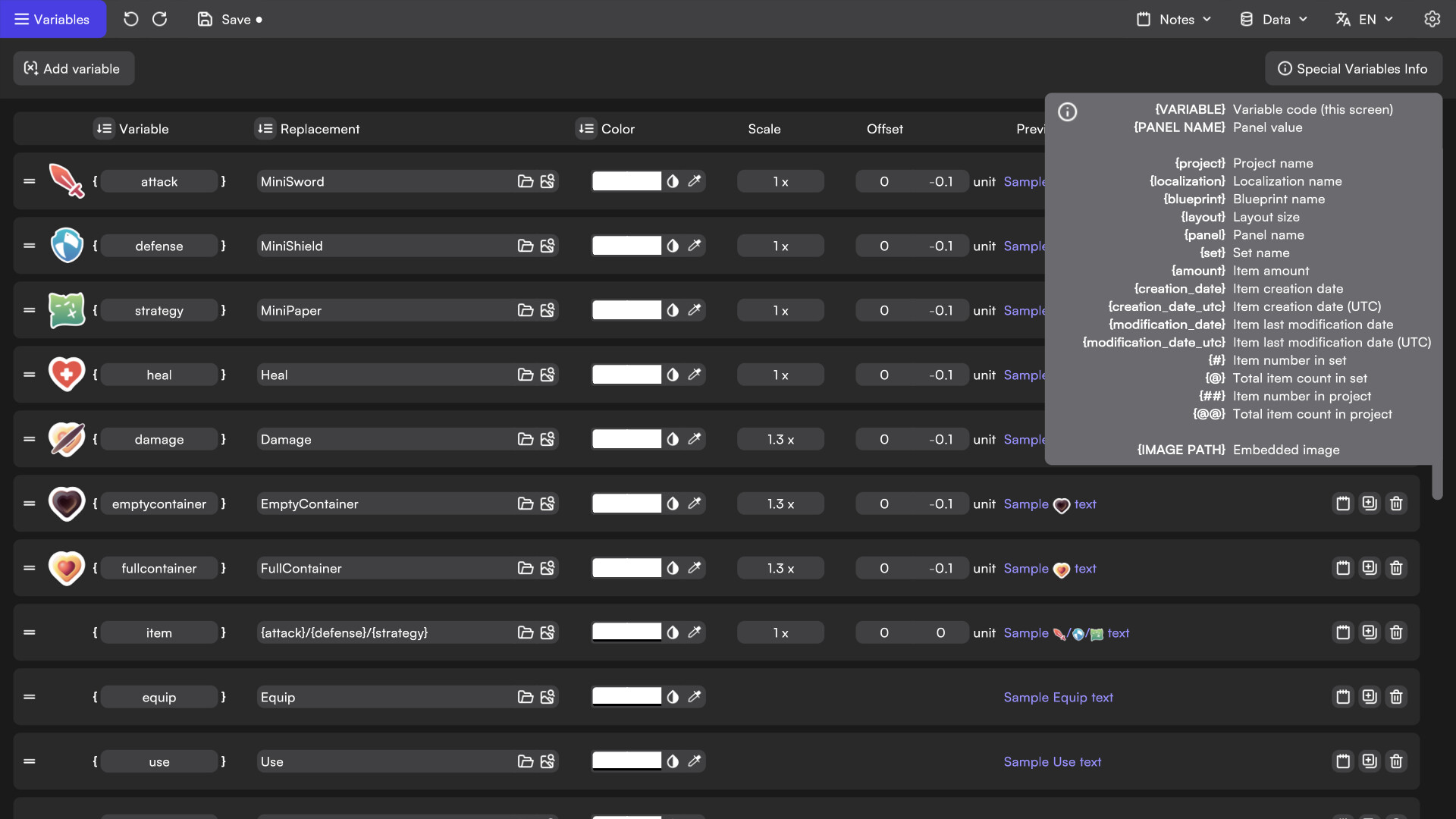1456x819 pixels.
Task: Open notes icon for the equip variable
Action: (x=1343, y=696)
